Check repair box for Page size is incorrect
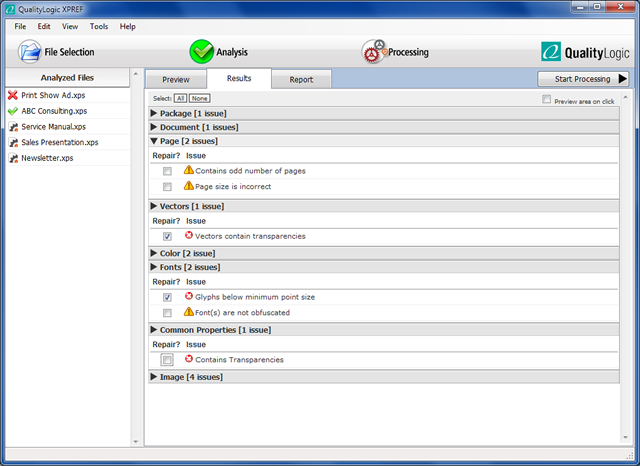 (167, 187)
